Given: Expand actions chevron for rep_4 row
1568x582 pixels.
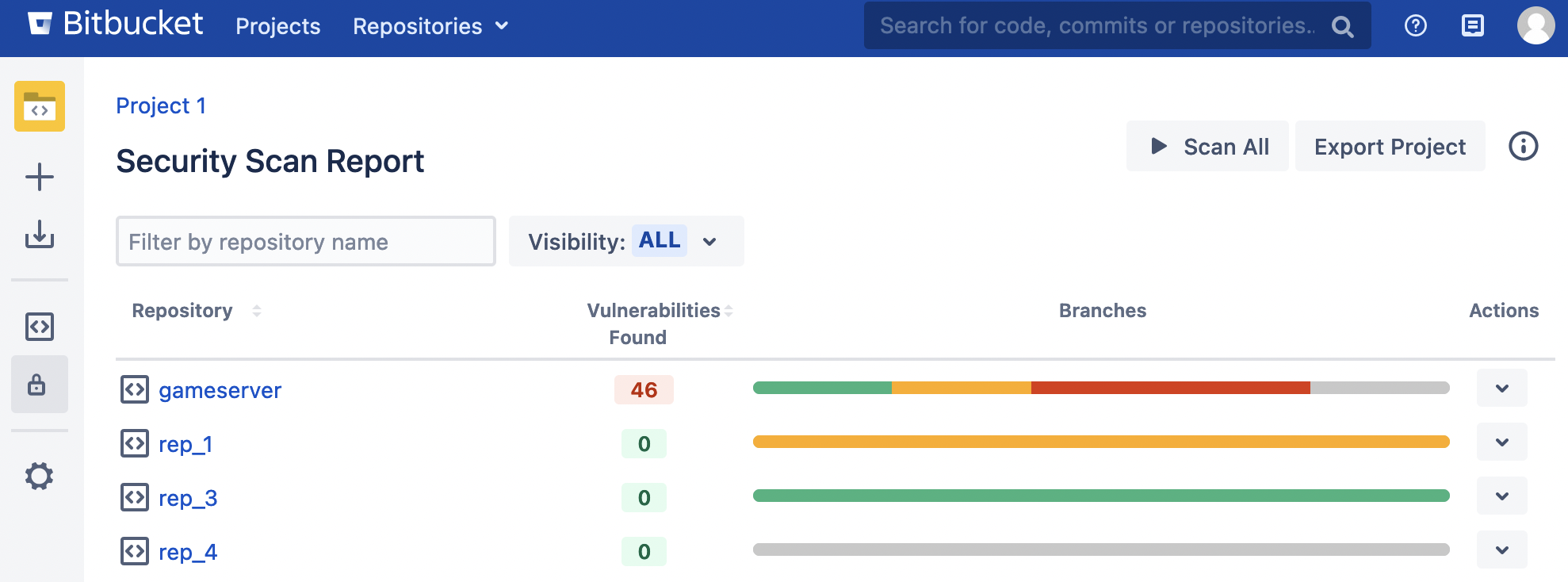Looking at the screenshot, I should 1501,550.
